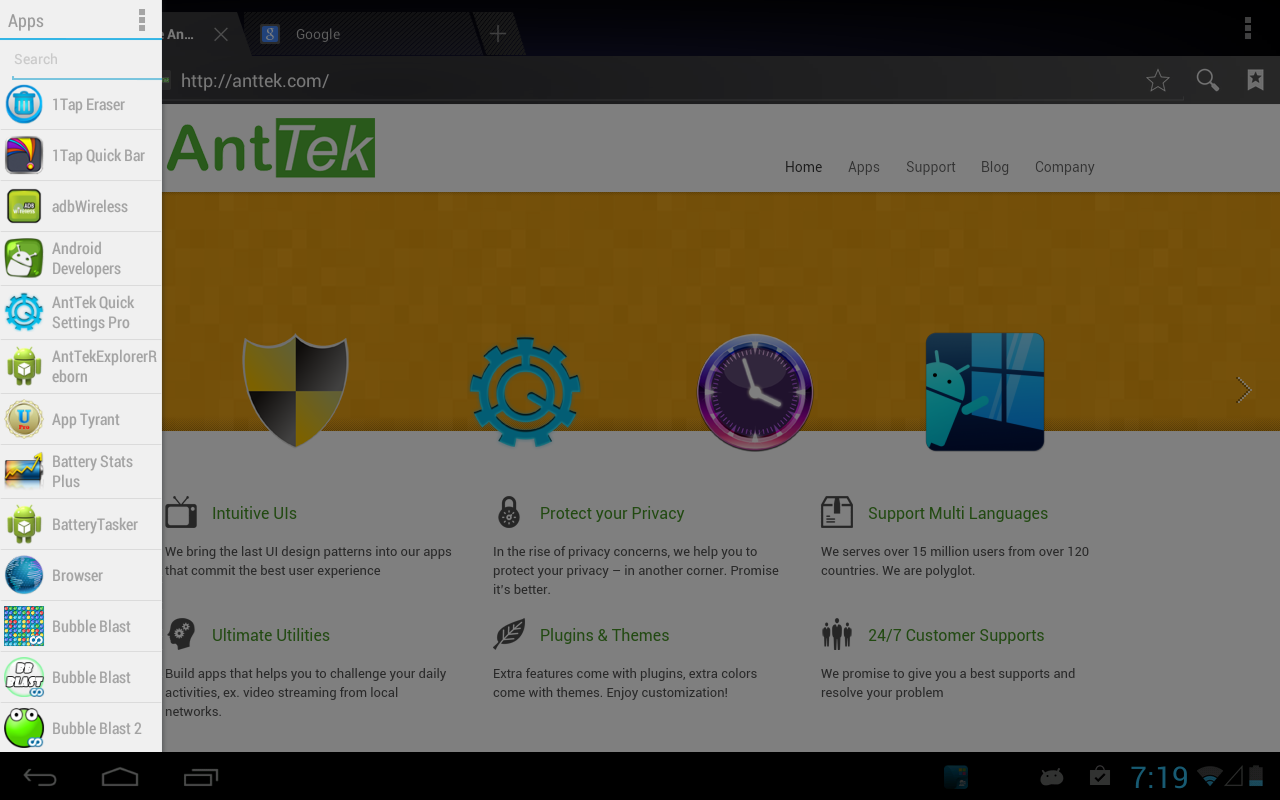Launch Battery Stats Plus
This screenshot has height=800, width=1280.
coord(80,471)
